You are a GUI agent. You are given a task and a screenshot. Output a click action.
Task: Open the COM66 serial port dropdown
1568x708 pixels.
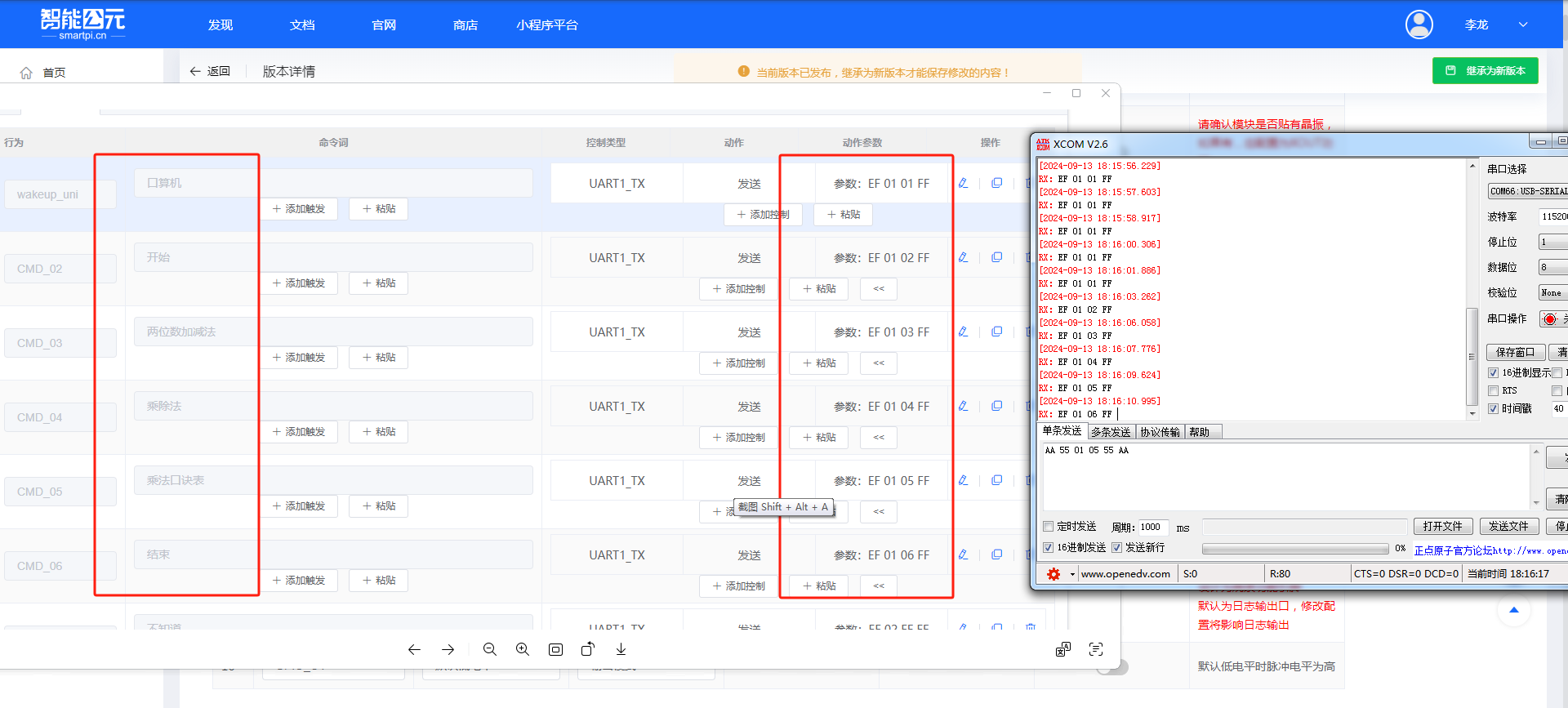click(x=1527, y=191)
